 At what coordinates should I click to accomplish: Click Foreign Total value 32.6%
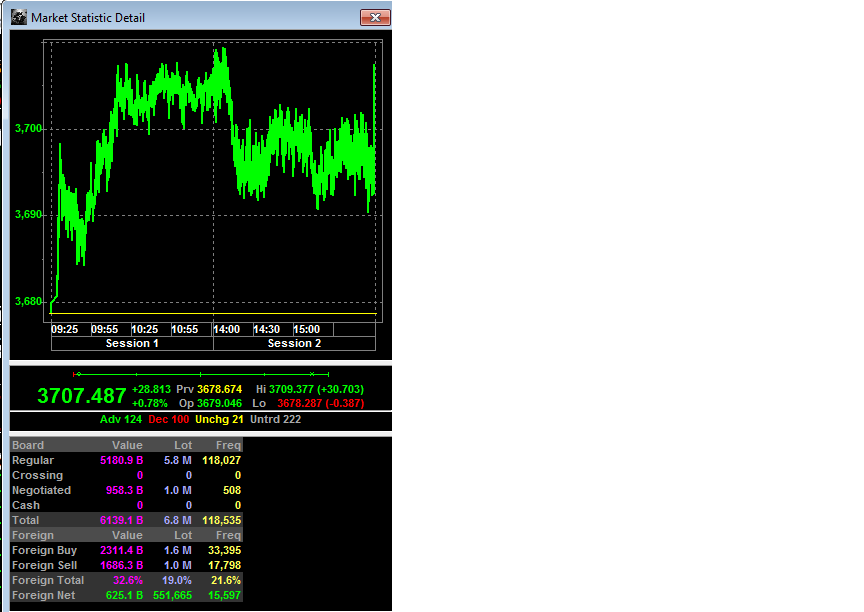[x=128, y=580]
